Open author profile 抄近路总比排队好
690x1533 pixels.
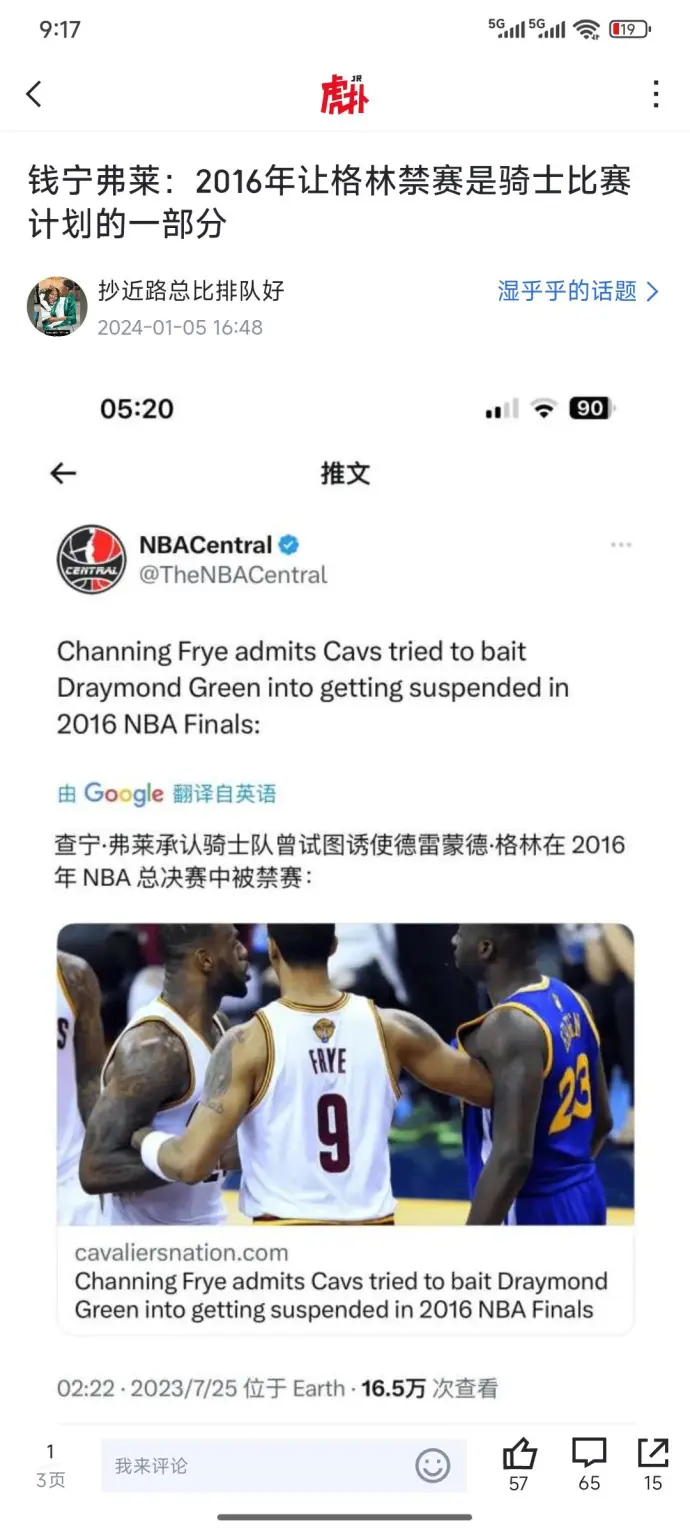point(191,291)
